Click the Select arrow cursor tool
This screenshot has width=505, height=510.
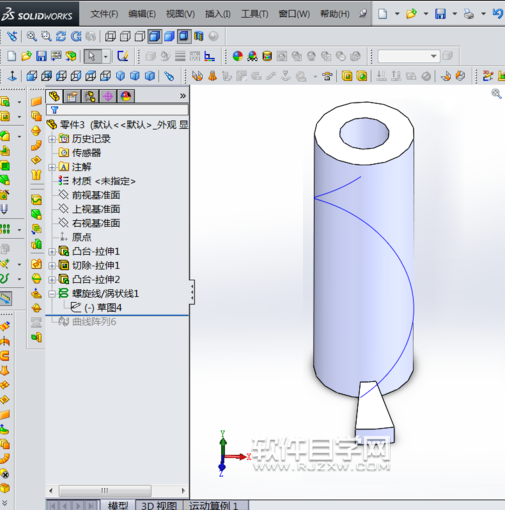[x=92, y=56]
